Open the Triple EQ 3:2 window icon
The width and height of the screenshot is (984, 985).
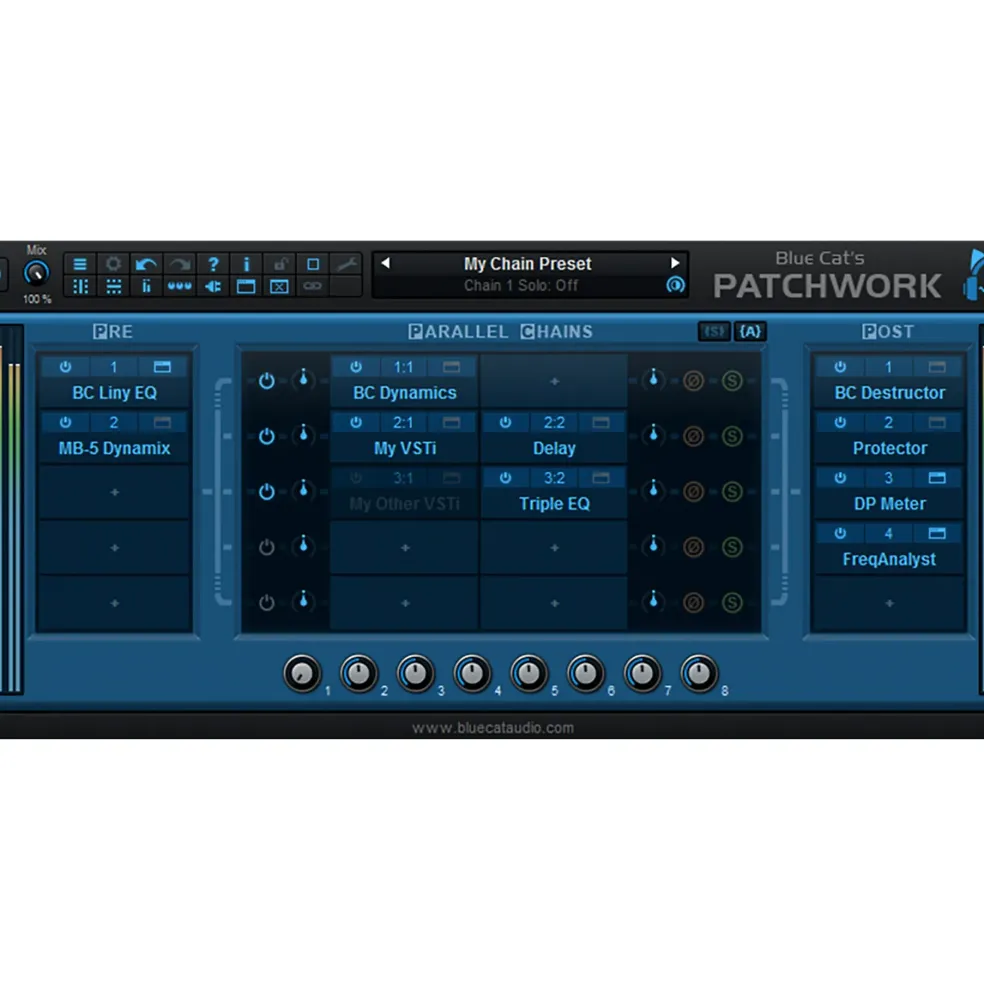pyautogui.click(x=601, y=478)
